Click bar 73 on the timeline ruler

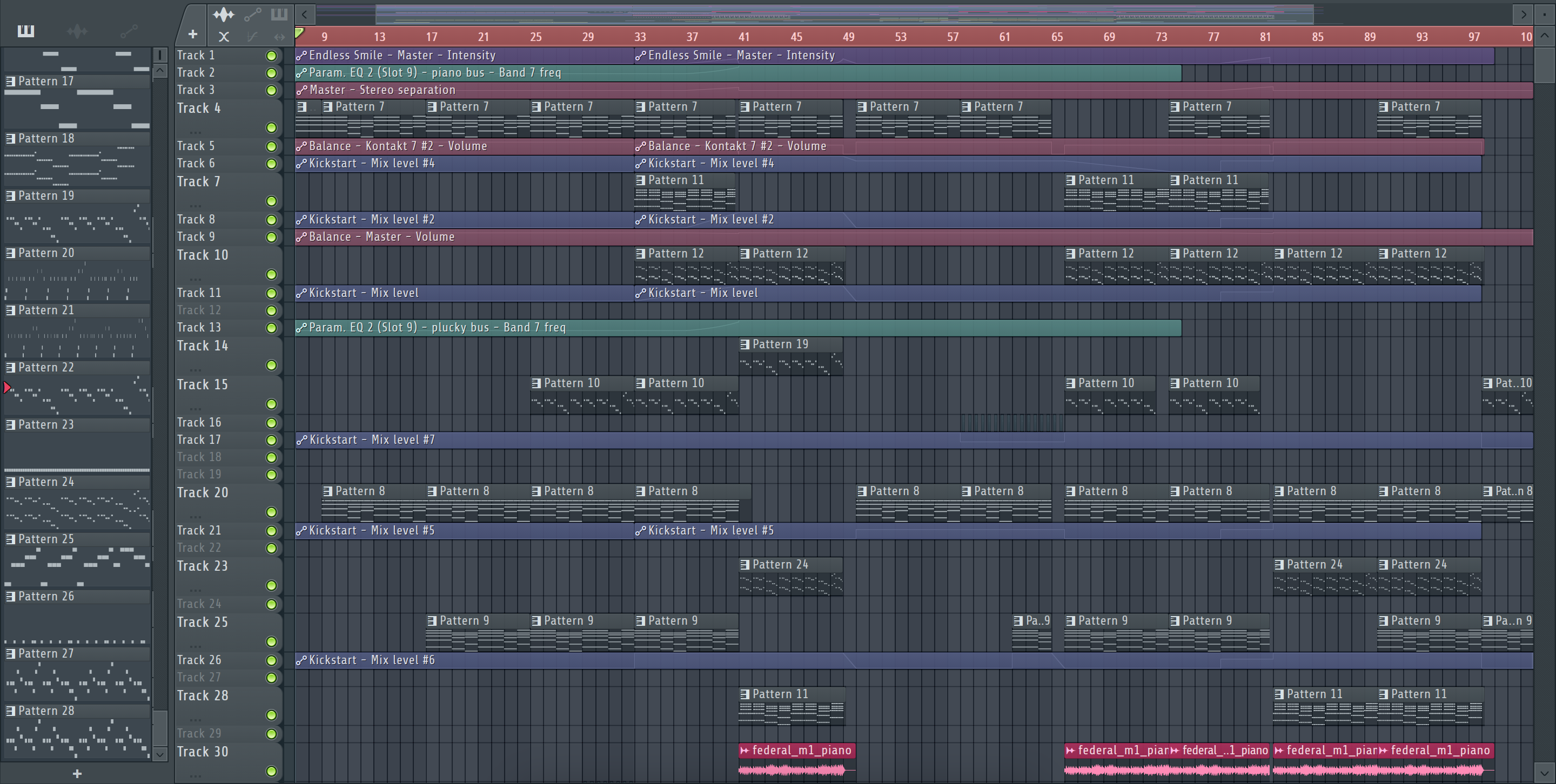(1161, 37)
